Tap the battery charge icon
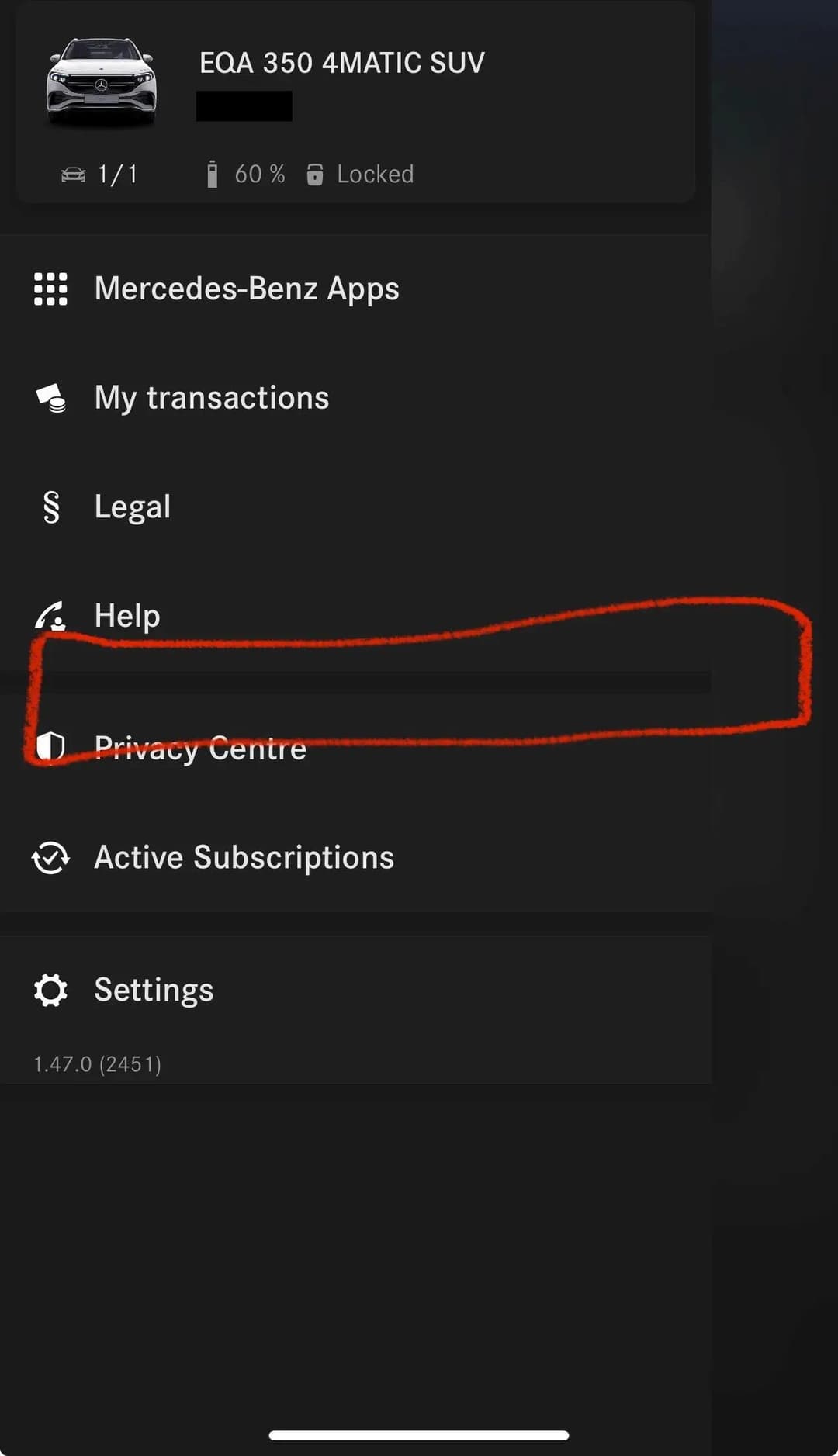The image size is (838, 1456). coord(212,175)
